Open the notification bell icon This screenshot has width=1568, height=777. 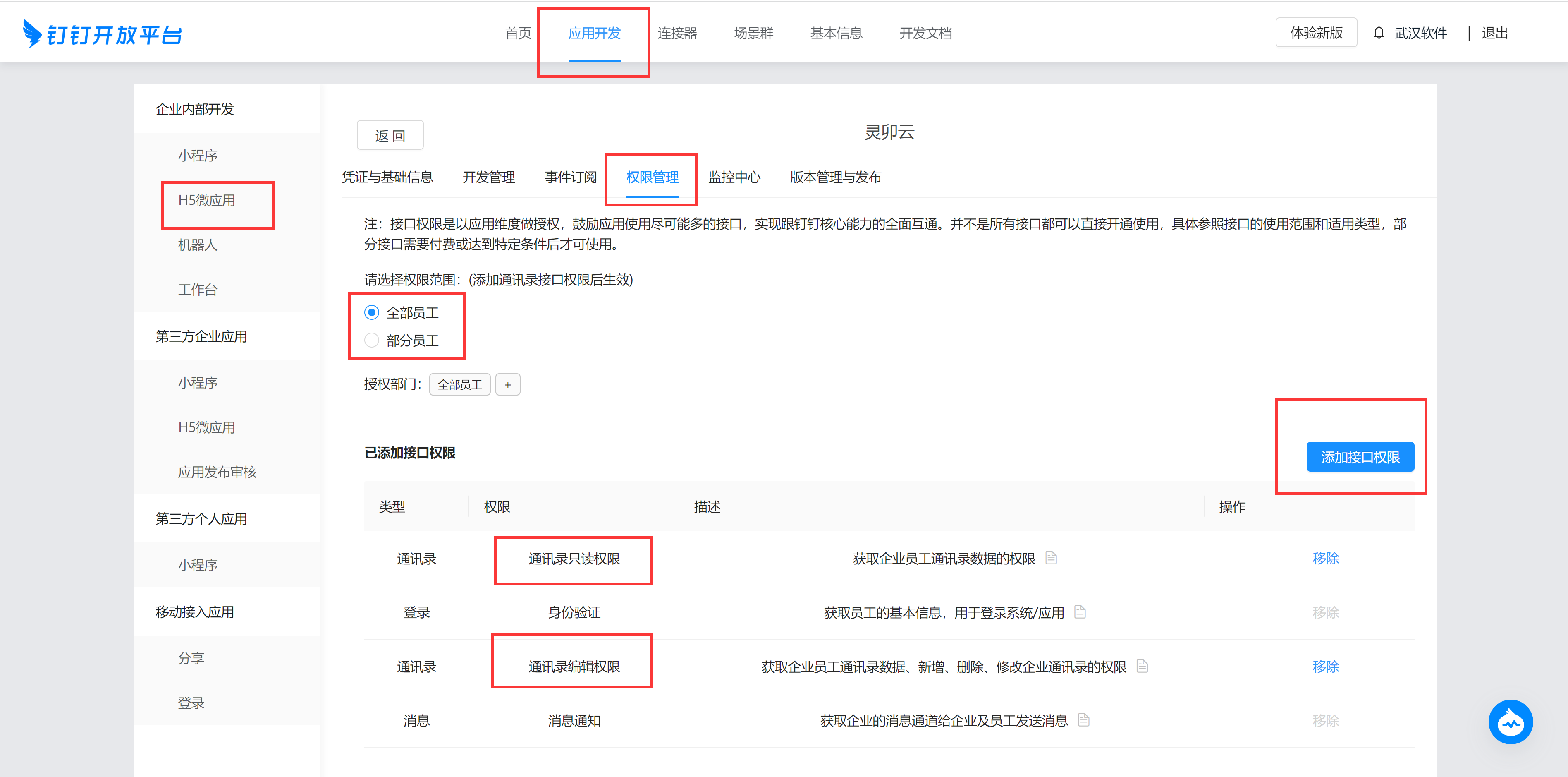tap(1379, 33)
